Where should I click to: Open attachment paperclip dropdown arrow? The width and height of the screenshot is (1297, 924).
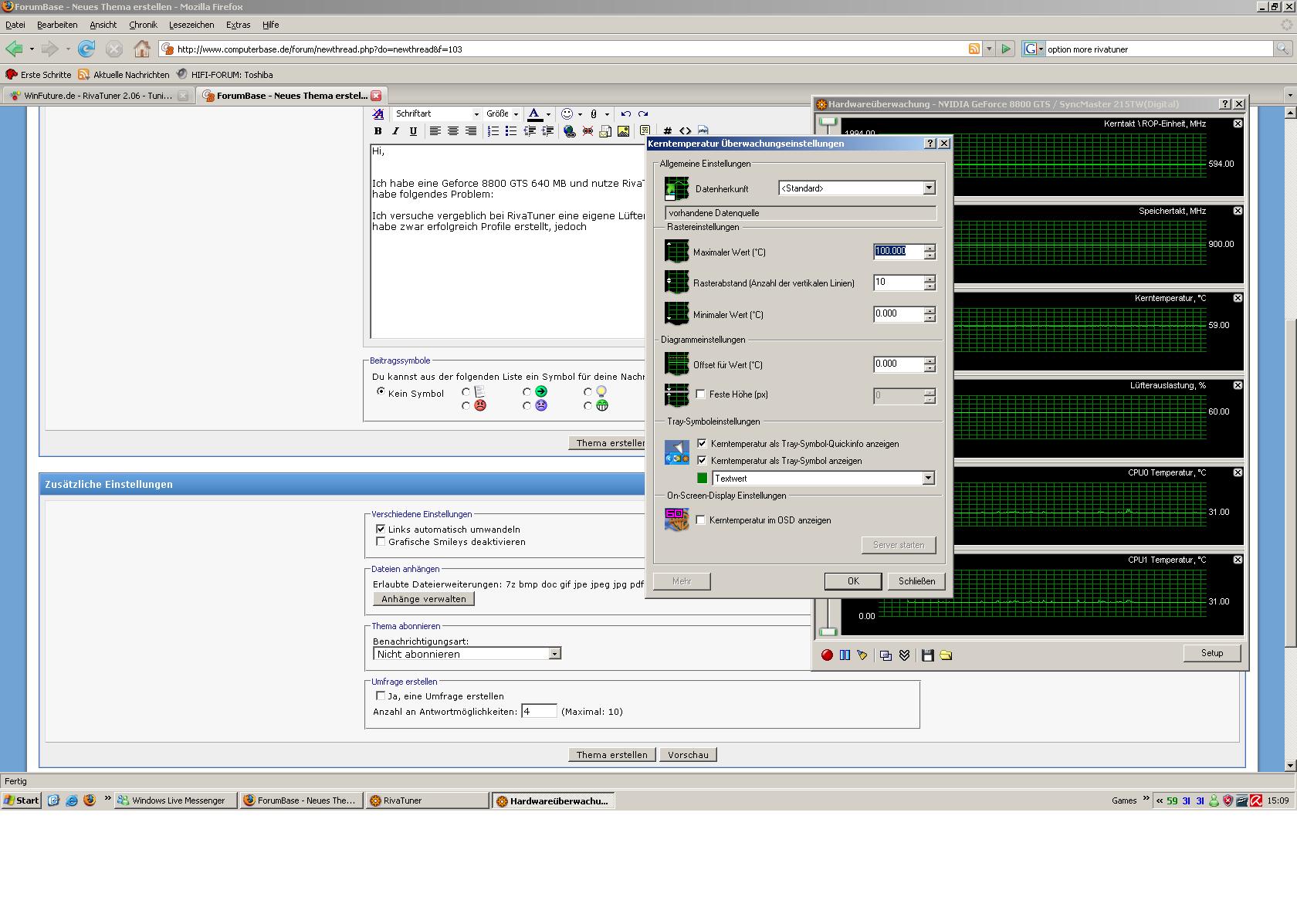[x=607, y=114]
